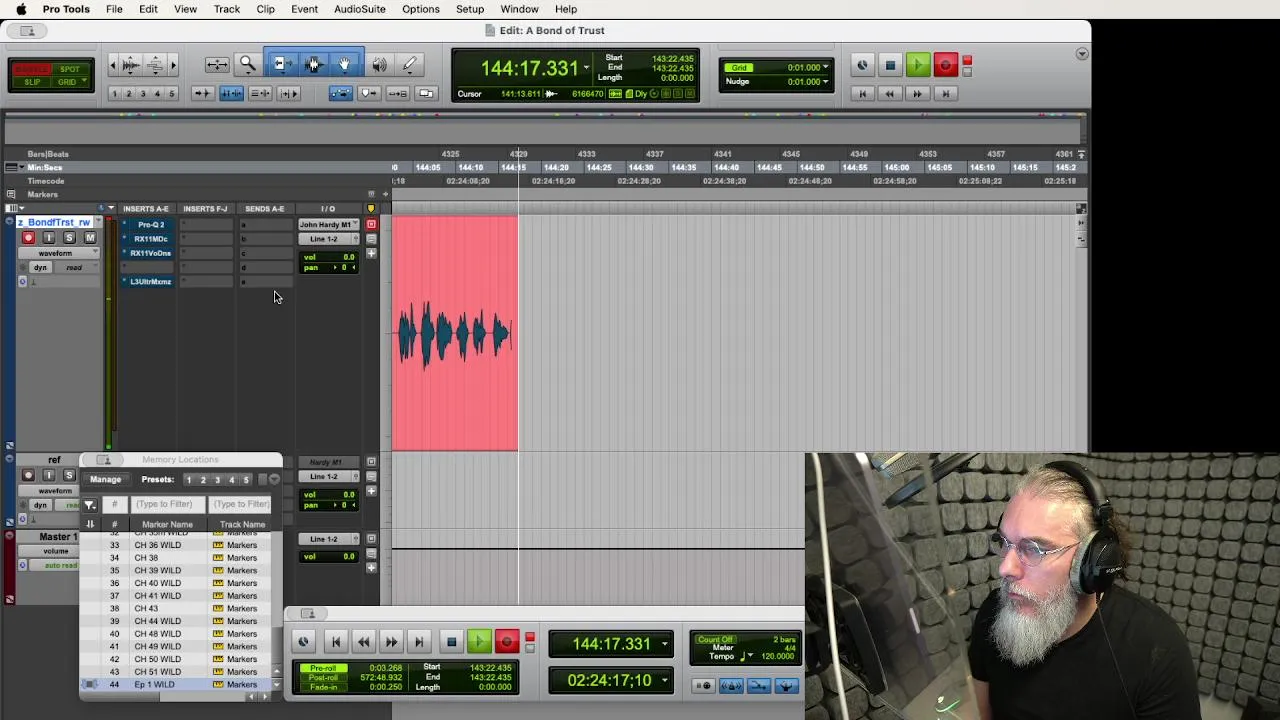Enable Shuffle edit mode
This screenshot has width=1280, height=720.
click(32, 69)
